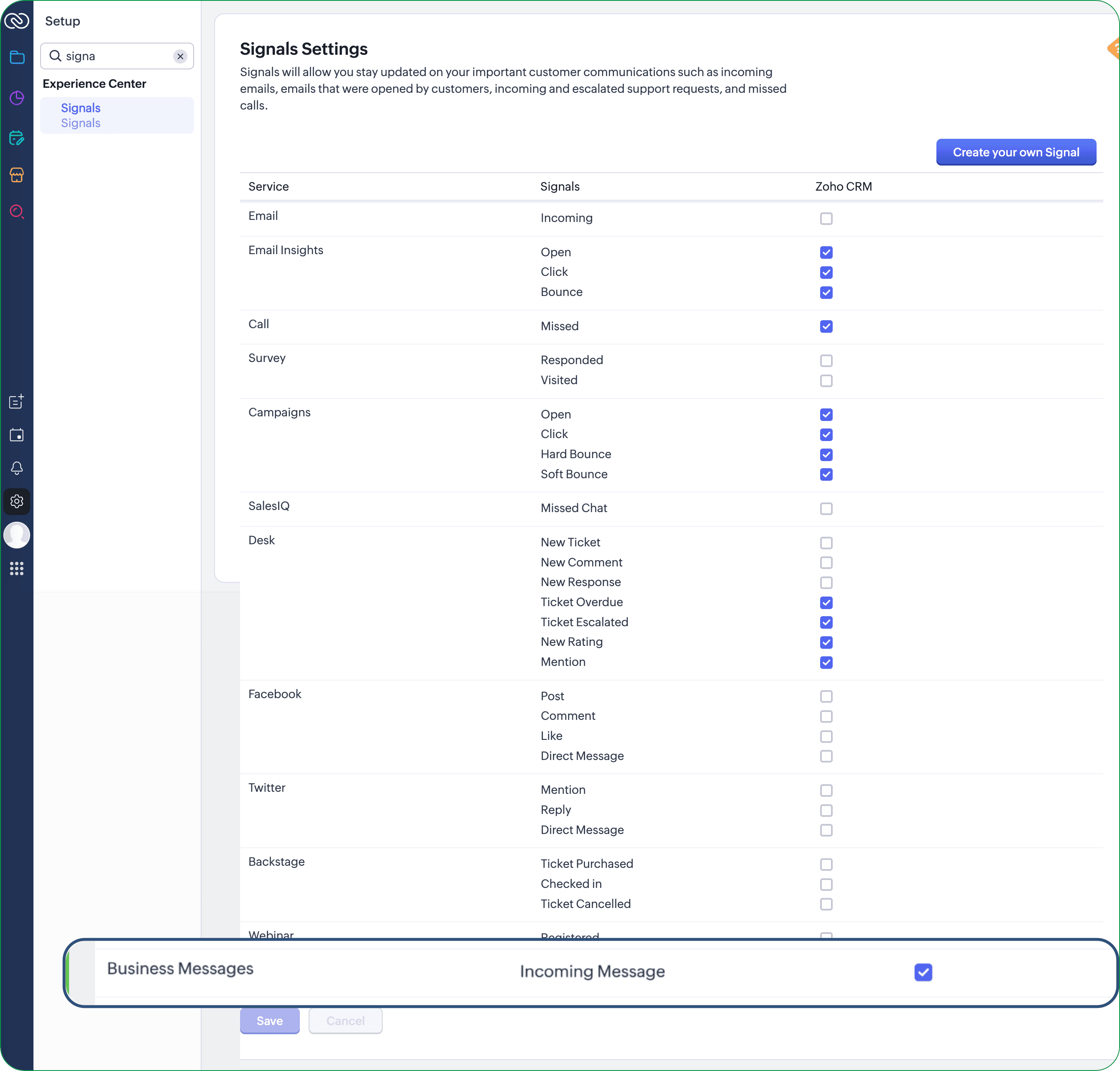Click the calendar-with-pencil sidebar icon
The width and height of the screenshot is (1120, 1071).
coord(17,138)
